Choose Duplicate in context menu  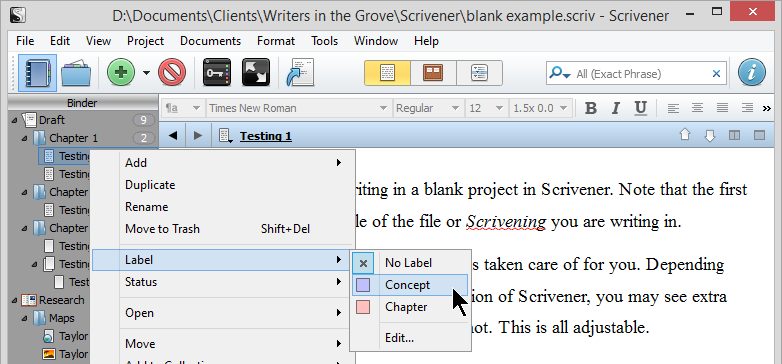tap(223, 184)
